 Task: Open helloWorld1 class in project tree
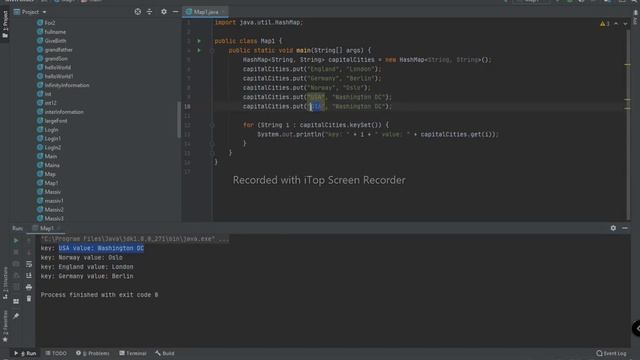click(55, 76)
